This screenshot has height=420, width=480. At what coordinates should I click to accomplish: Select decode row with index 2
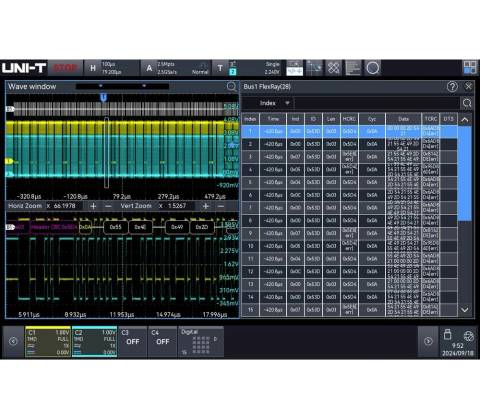tap(349, 144)
